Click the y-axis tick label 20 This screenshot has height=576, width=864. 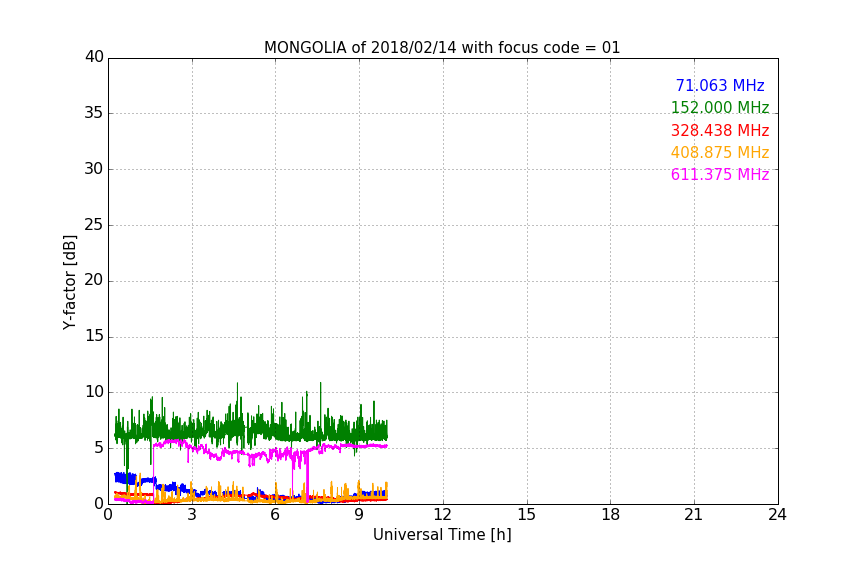click(94, 280)
